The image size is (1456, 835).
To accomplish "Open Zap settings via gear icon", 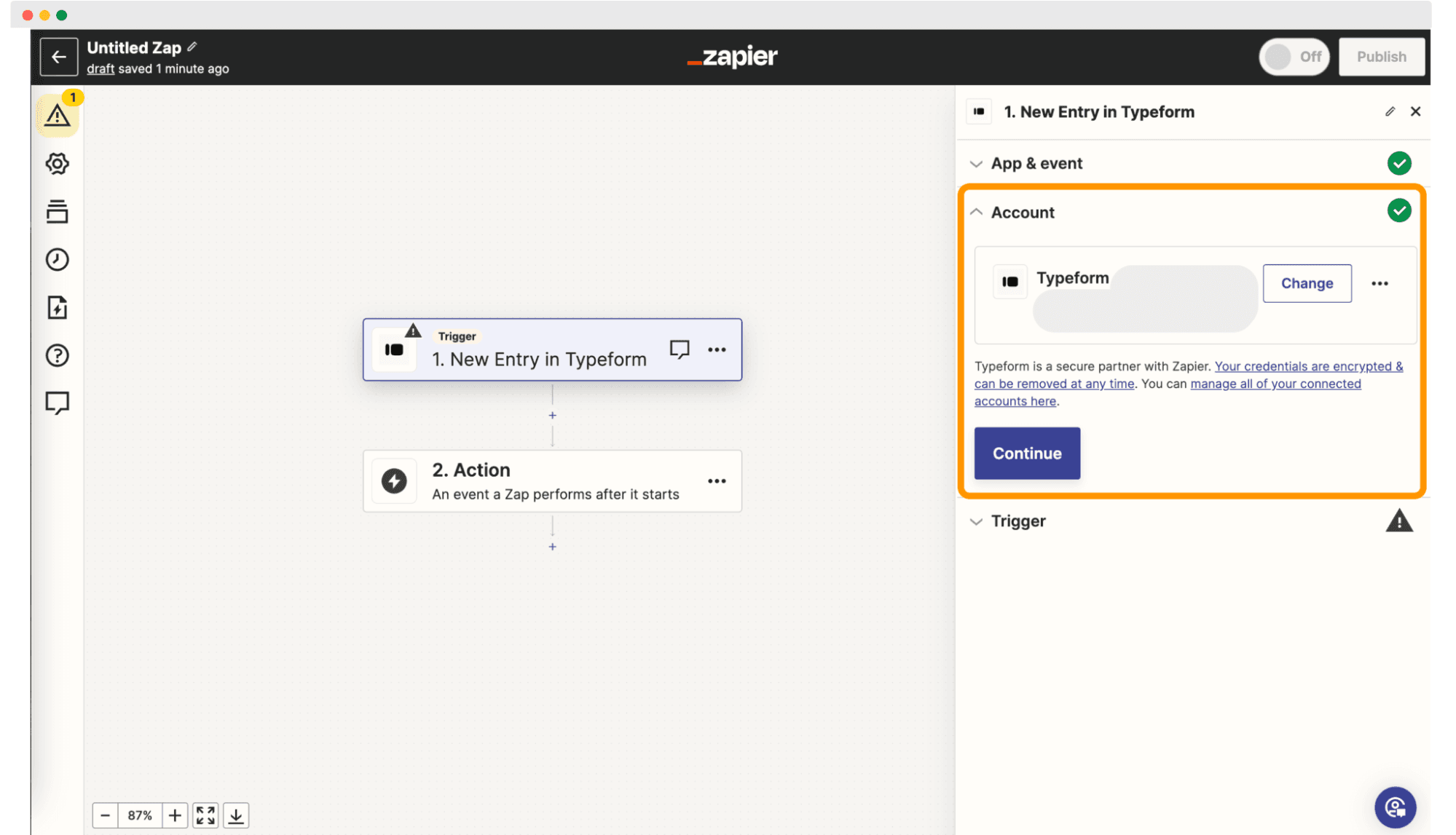I will [x=58, y=163].
